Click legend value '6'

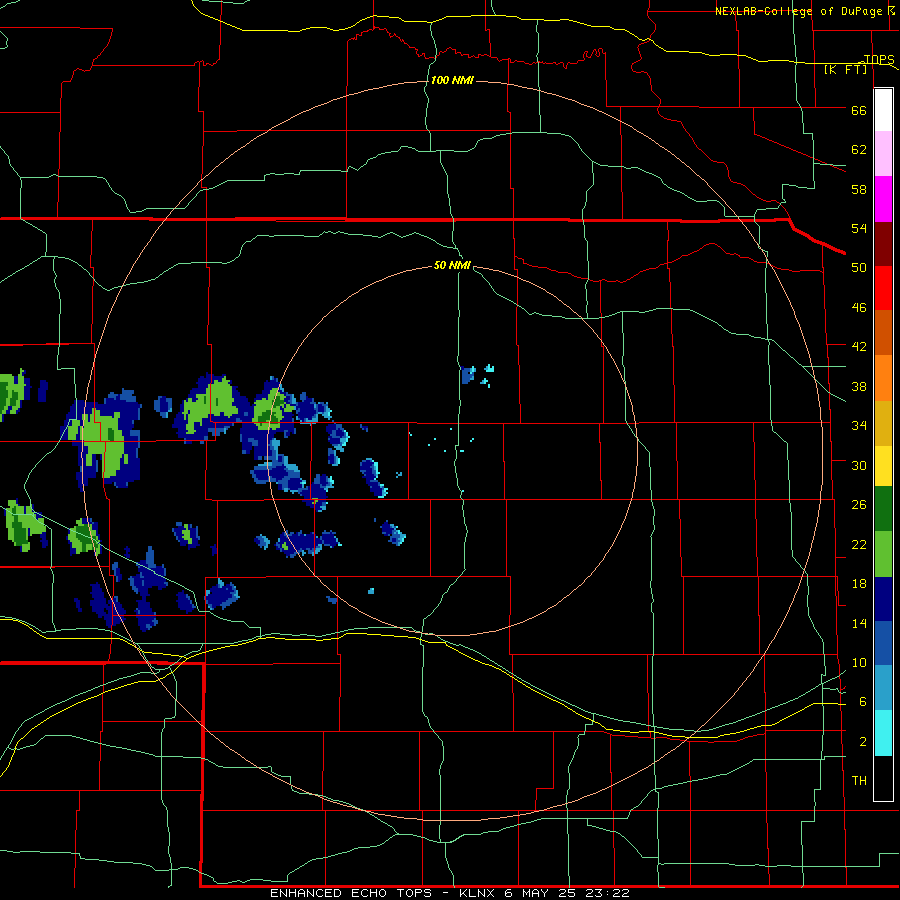click(x=863, y=702)
